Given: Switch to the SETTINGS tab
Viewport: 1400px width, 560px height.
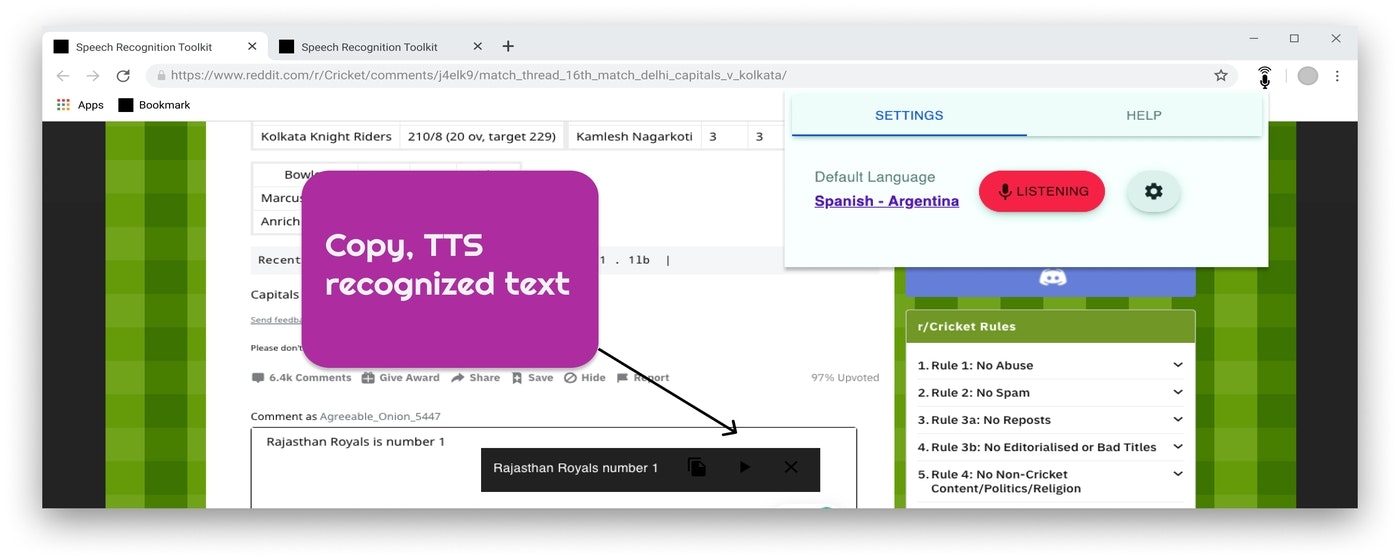Looking at the screenshot, I should 909,115.
